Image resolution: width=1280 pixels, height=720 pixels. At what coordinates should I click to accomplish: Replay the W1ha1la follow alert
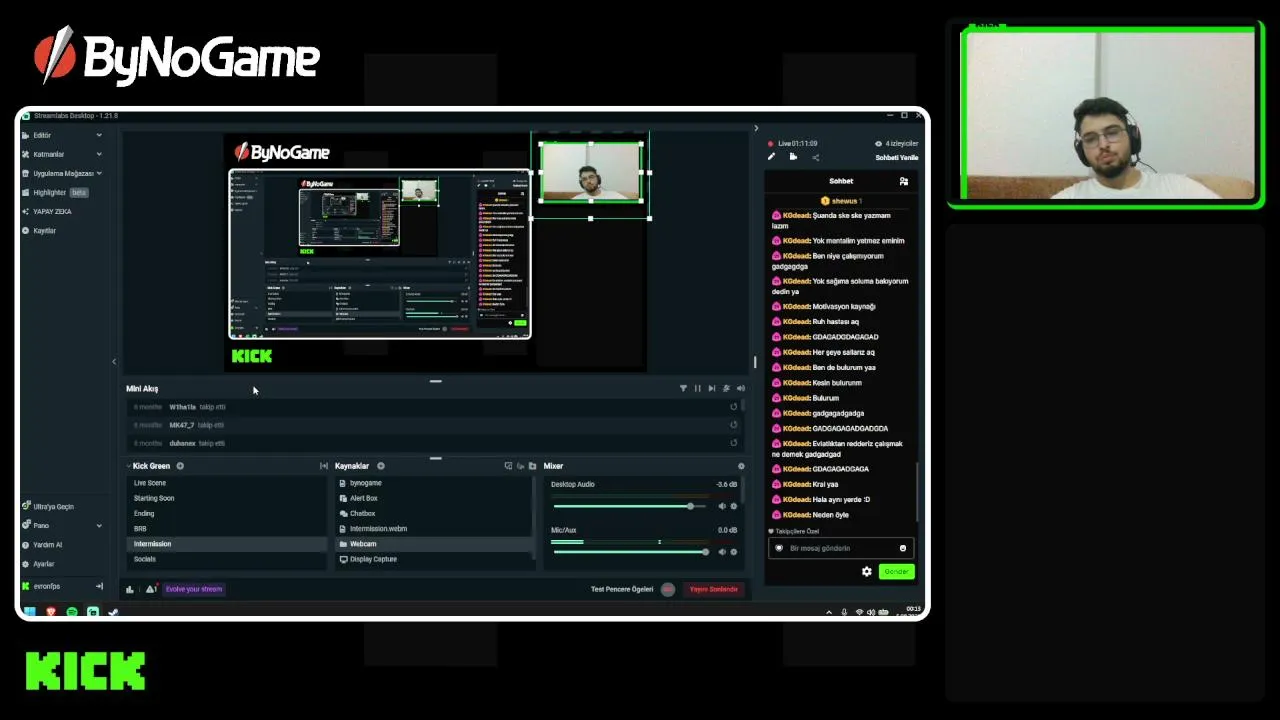[733, 407]
